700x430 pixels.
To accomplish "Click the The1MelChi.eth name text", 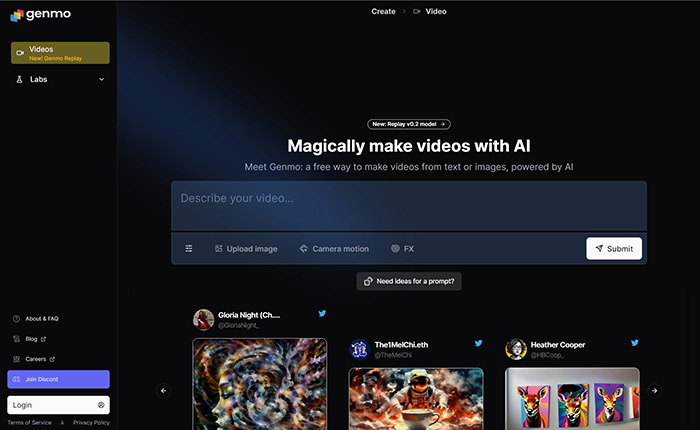I will pos(401,345).
